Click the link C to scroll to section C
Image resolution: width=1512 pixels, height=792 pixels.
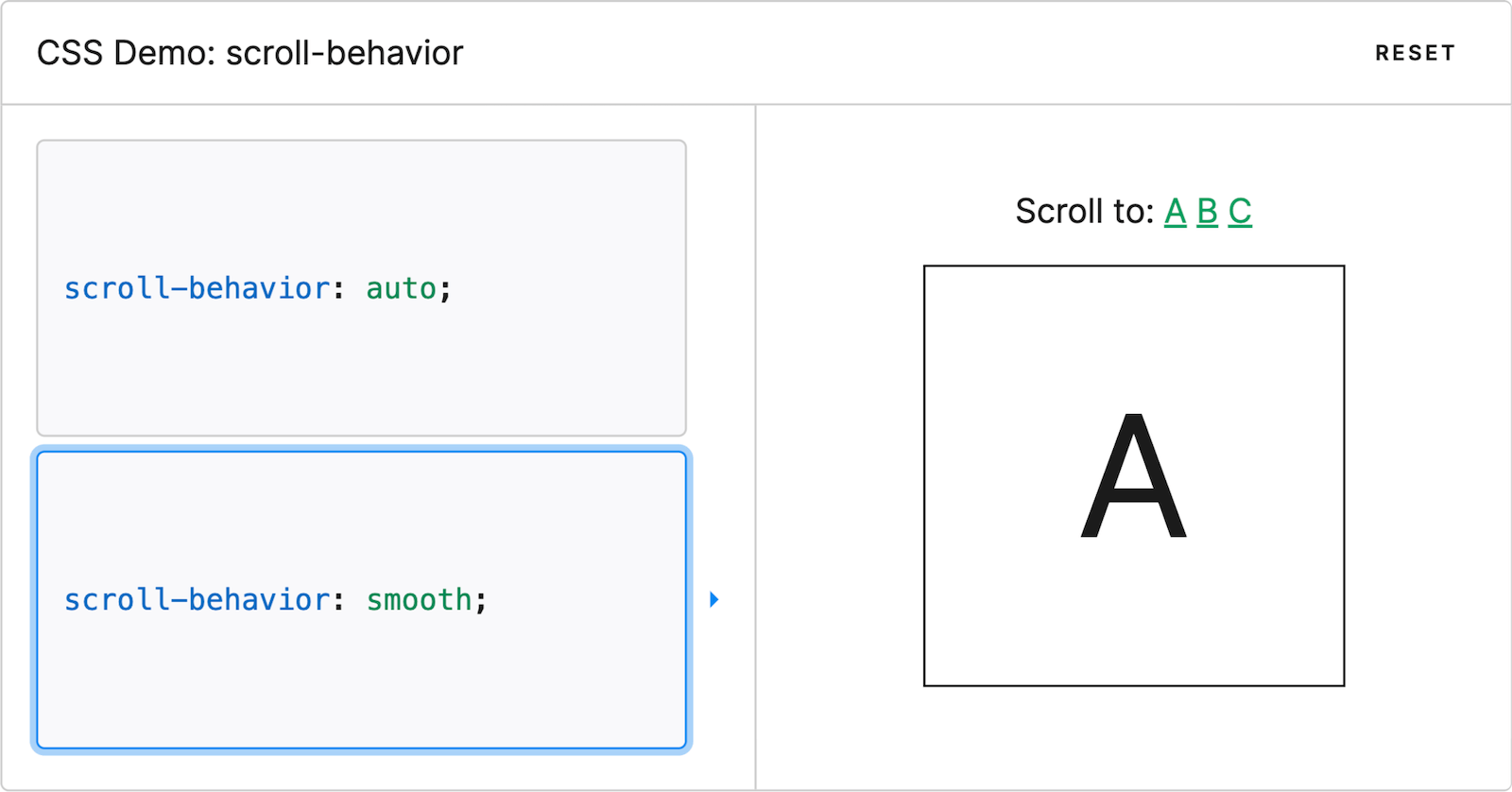click(1239, 212)
